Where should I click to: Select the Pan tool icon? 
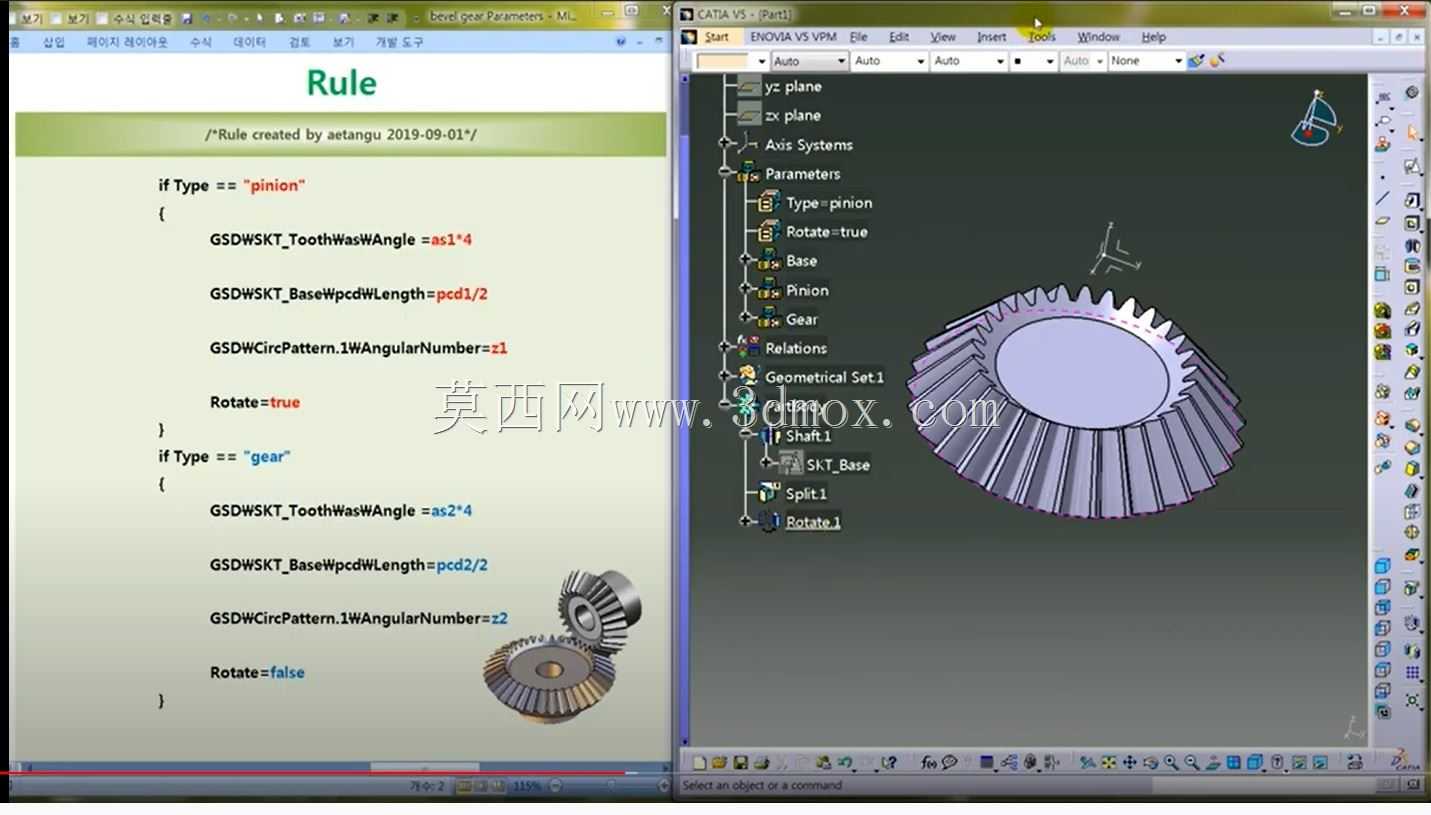pos(1130,763)
